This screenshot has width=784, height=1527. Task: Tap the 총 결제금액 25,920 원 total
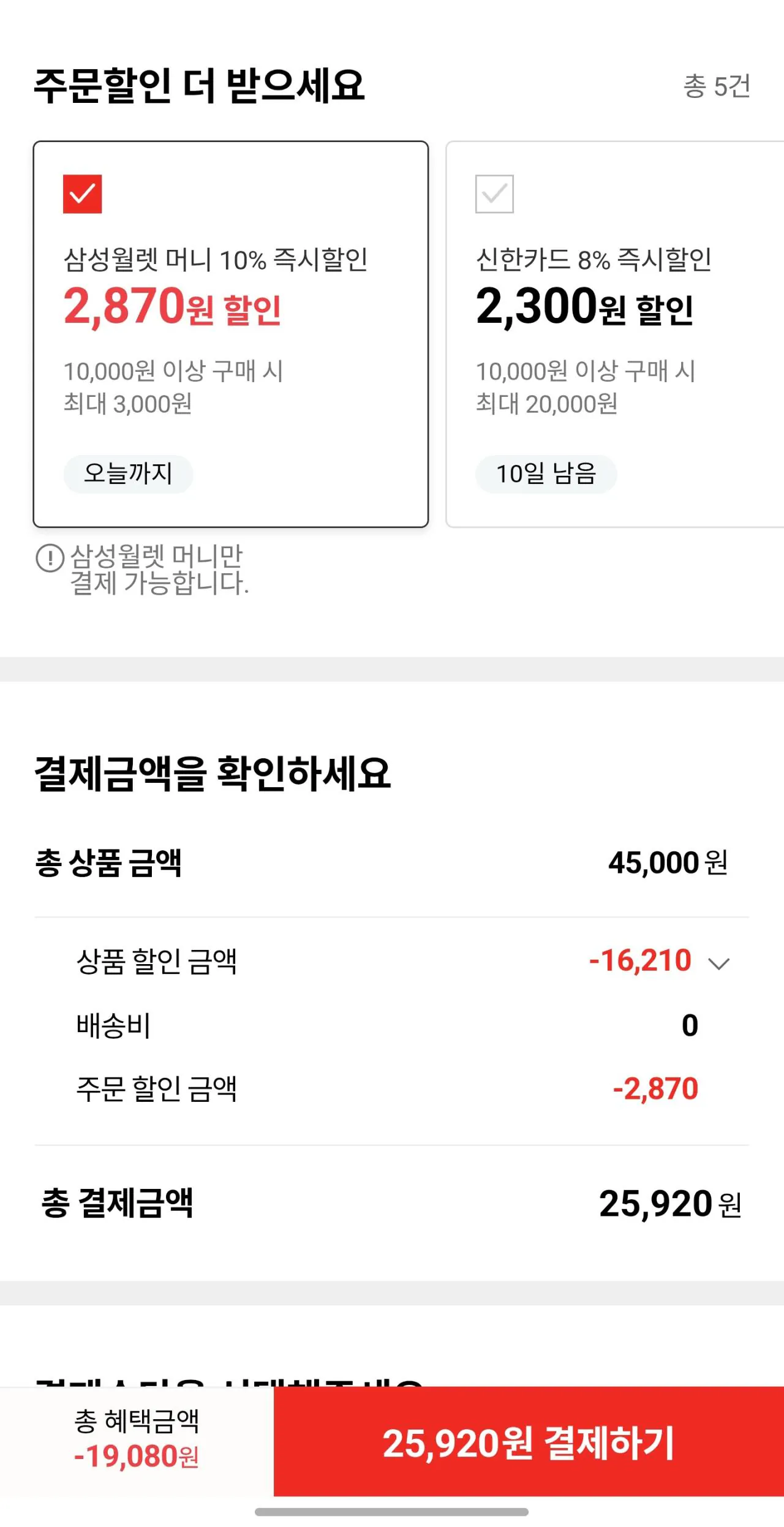coord(669,1204)
